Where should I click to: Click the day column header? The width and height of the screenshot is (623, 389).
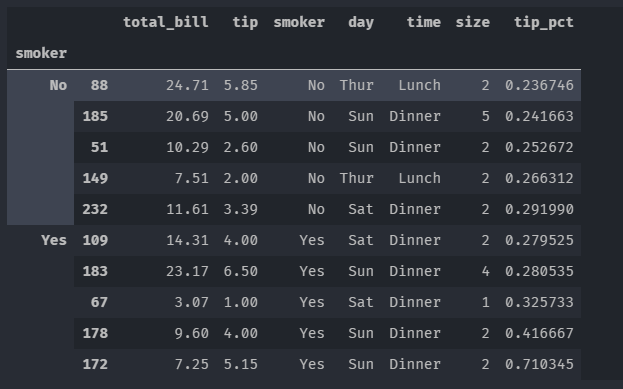click(361, 22)
